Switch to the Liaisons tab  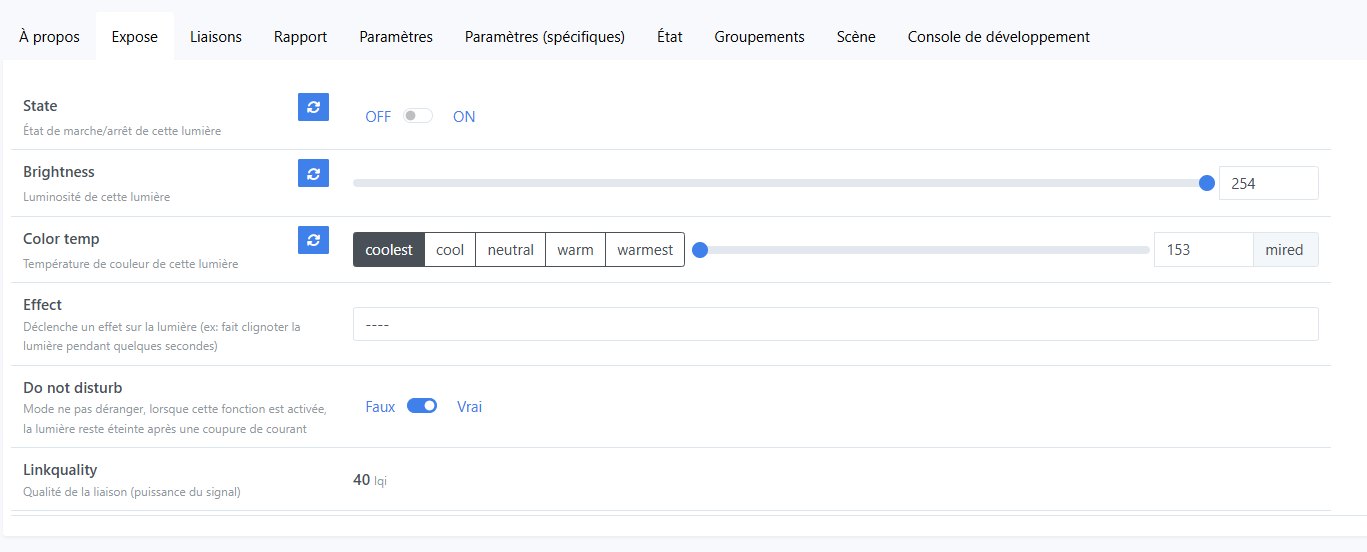point(216,37)
